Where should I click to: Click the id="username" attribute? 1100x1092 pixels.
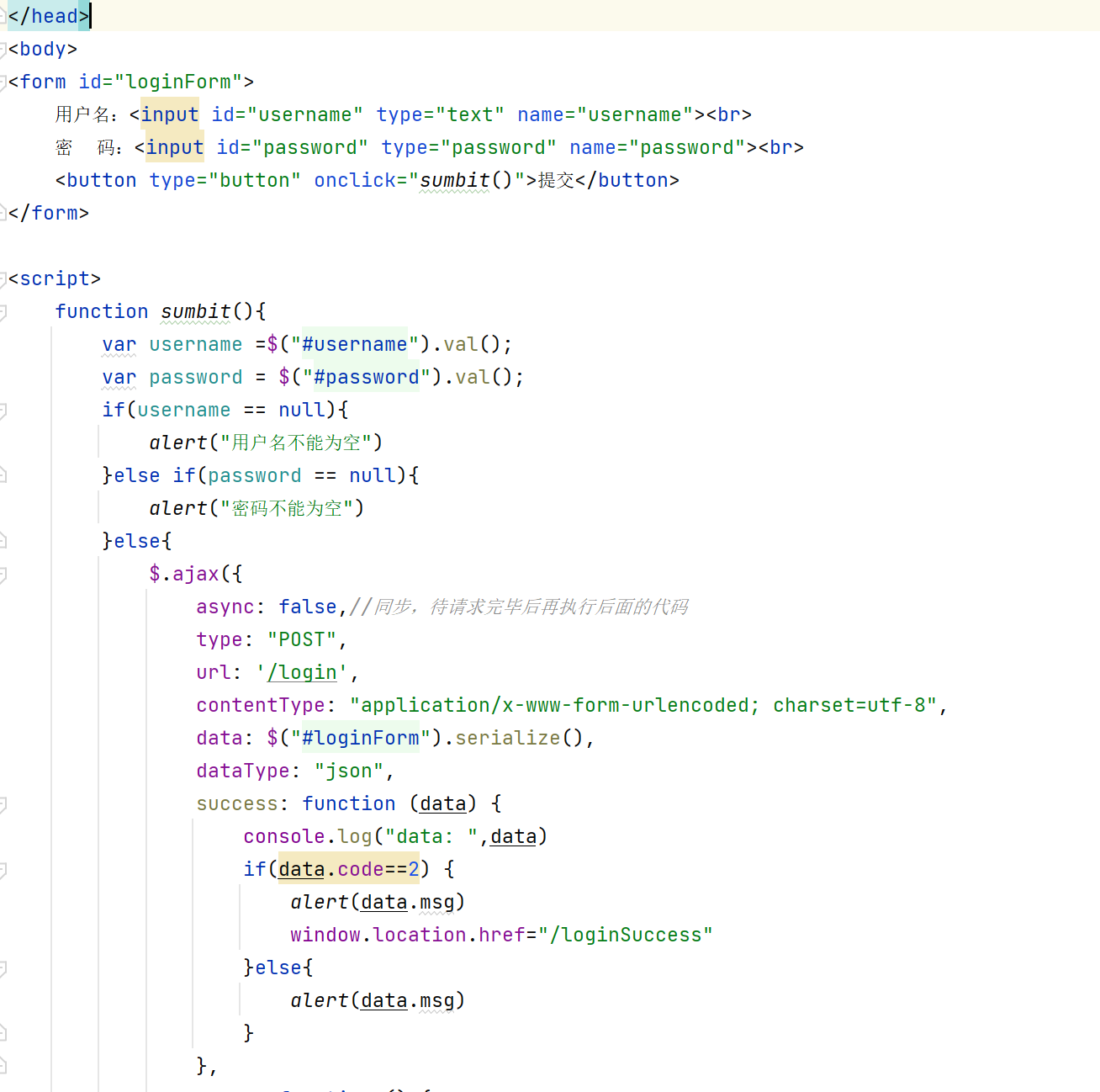point(288,114)
